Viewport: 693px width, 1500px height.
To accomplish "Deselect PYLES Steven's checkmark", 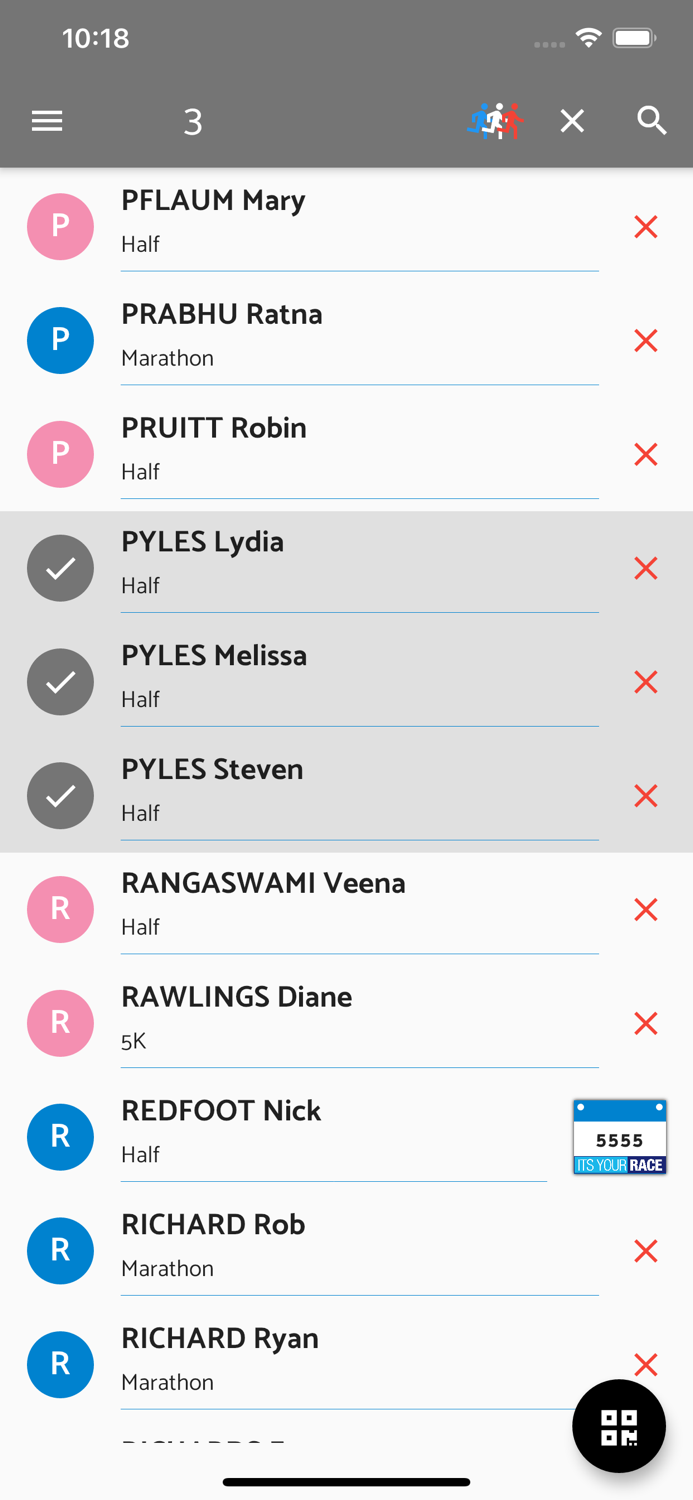I will (x=60, y=795).
